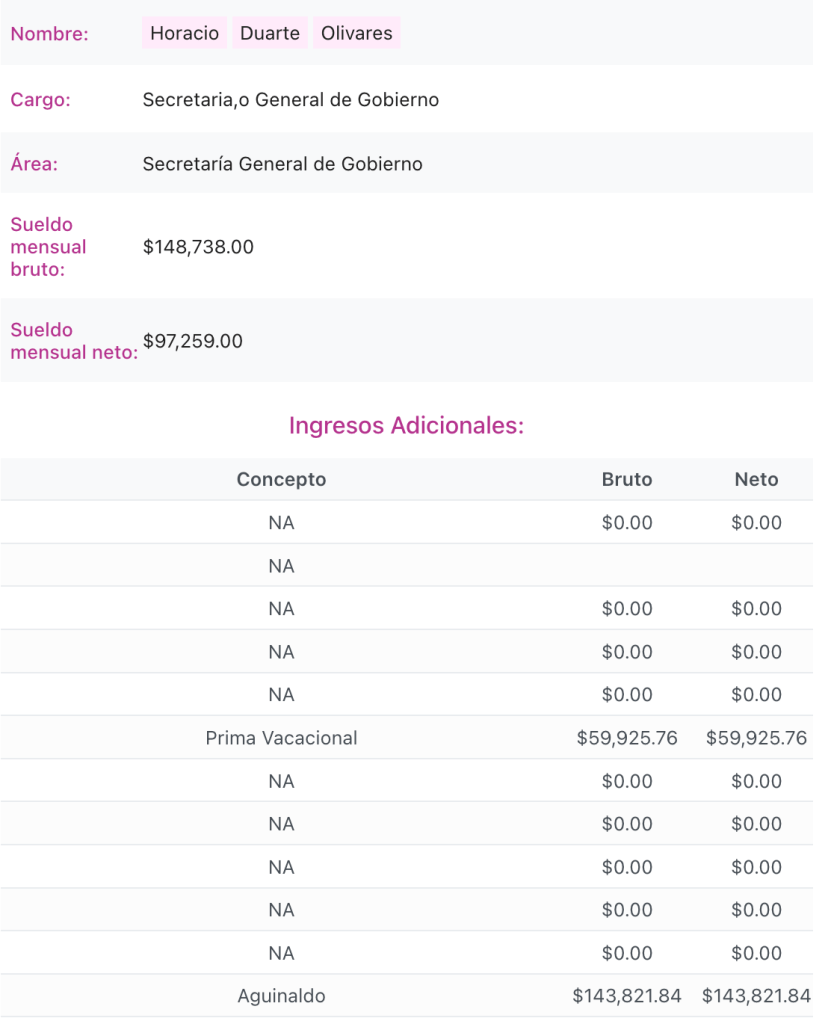Select the Secretaria,o General de Gobierno text

click(x=290, y=100)
